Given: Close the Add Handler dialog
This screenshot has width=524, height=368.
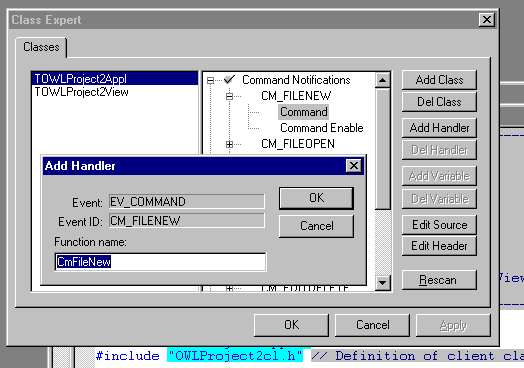Looking at the screenshot, I should coord(354,166).
